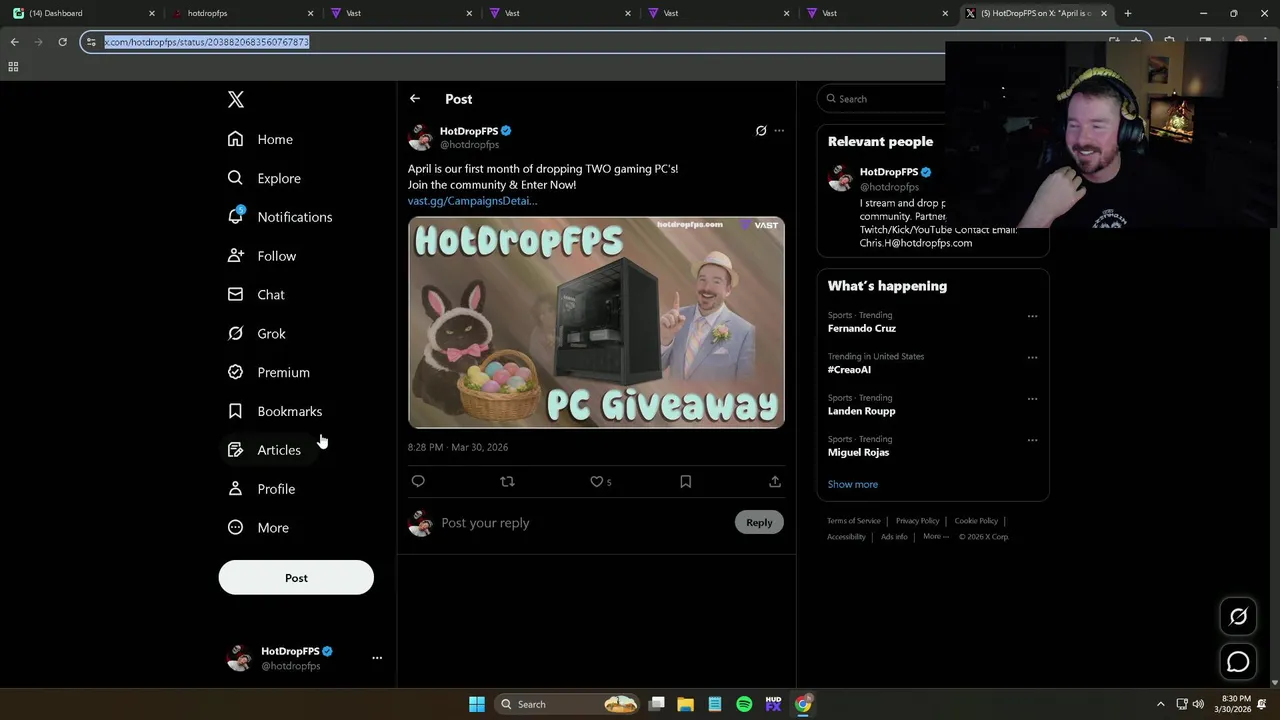The width and height of the screenshot is (1280, 720).
Task: Open a new browser tab
Action: pos(1128,13)
